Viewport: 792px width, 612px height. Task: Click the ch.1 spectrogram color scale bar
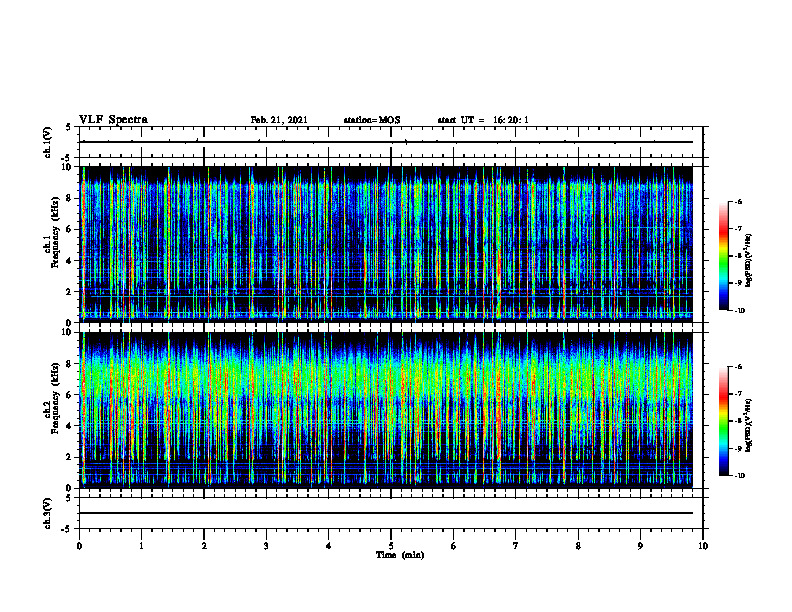tap(723, 256)
